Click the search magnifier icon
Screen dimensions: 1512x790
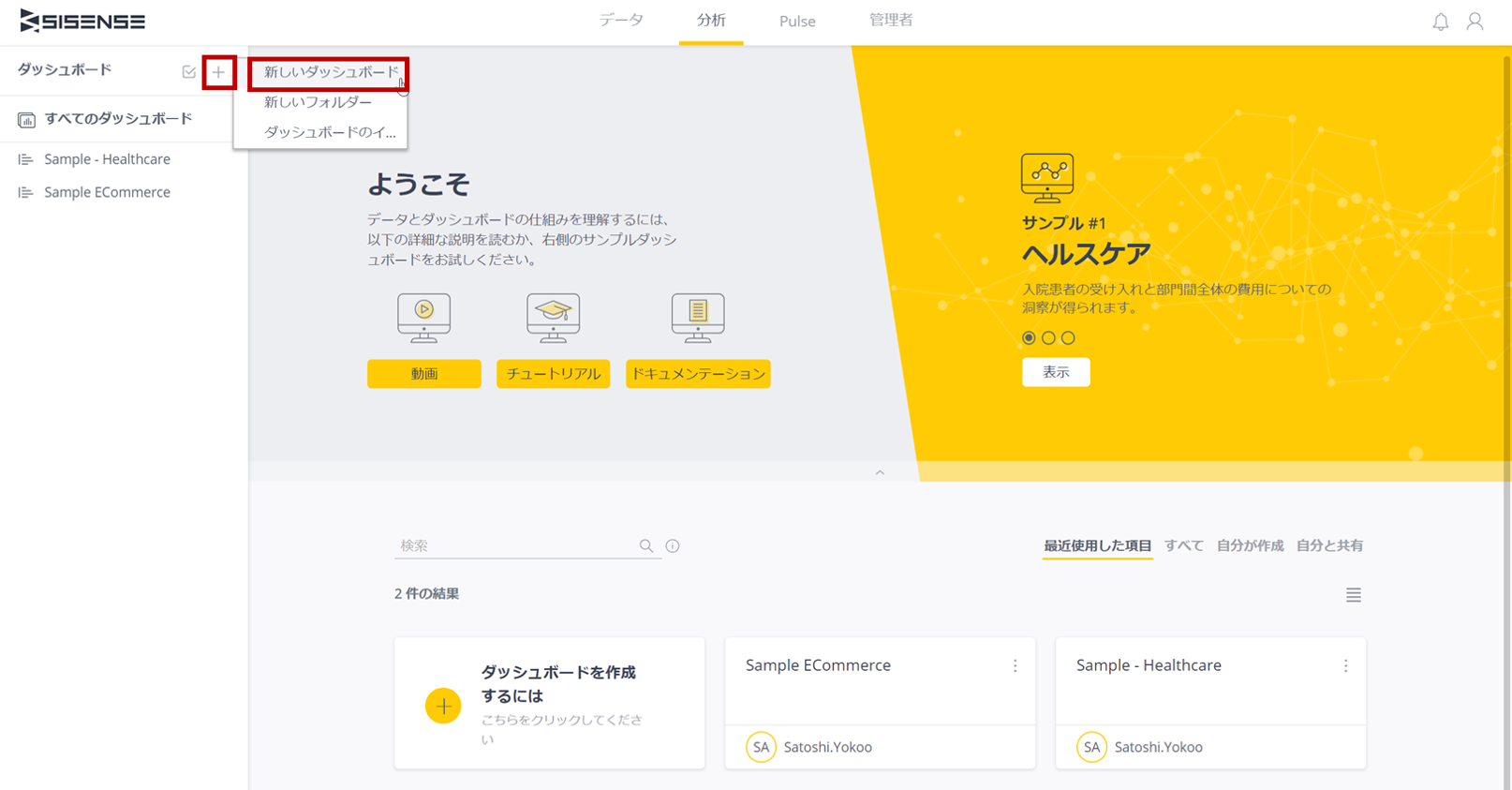(646, 545)
